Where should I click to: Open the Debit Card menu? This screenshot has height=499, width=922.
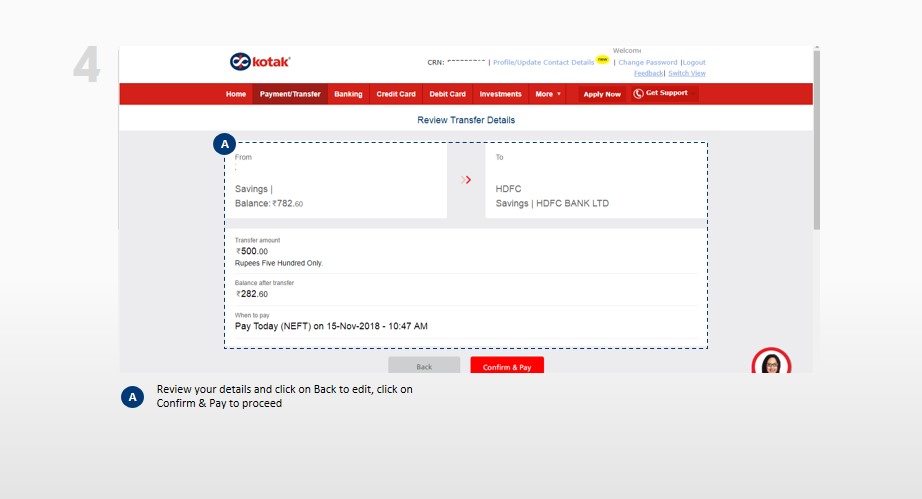[447, 94]
